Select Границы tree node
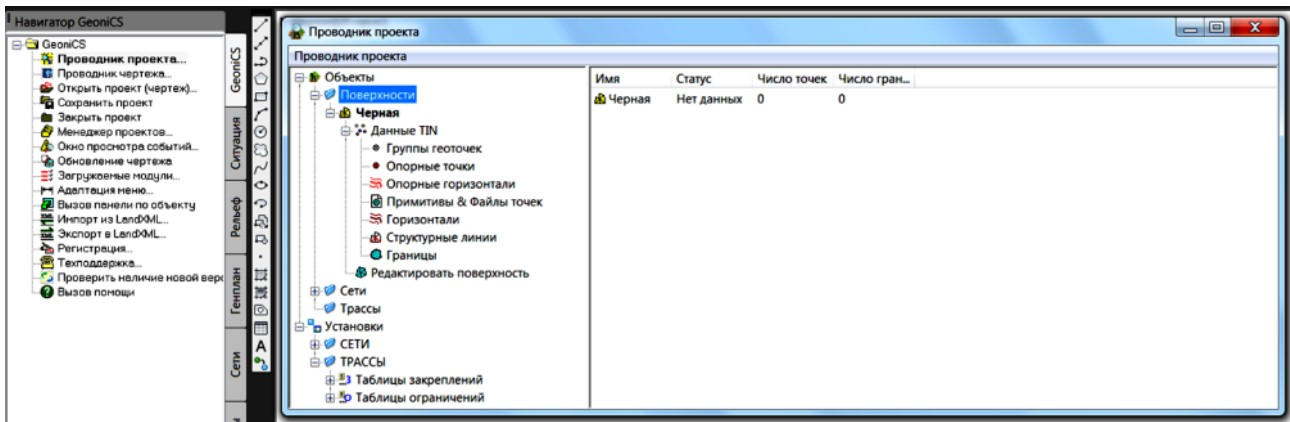The height and width of the screenshot is (422, 1290). point(411,256)
